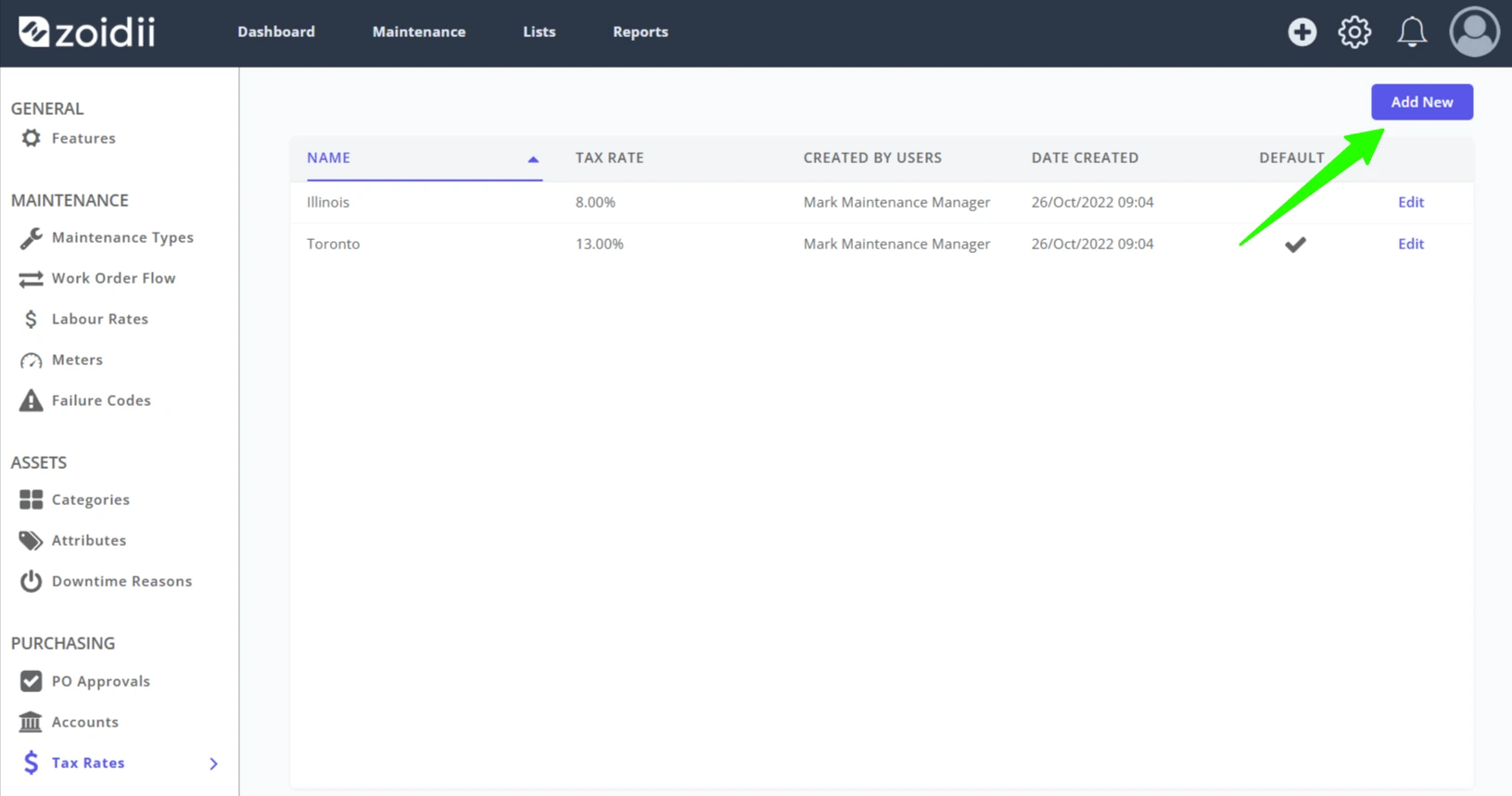Open Downtime Reasons power item

click(x=106, y=581)
